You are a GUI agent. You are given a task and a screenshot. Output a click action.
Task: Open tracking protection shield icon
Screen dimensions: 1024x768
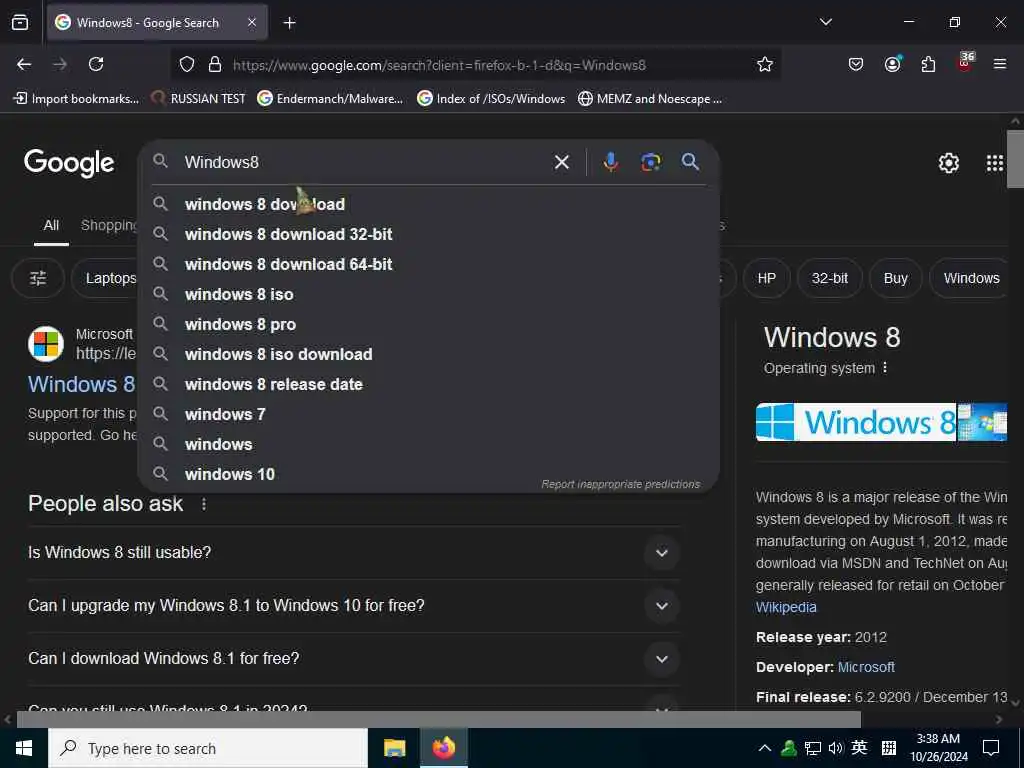[x=187, y=64]
